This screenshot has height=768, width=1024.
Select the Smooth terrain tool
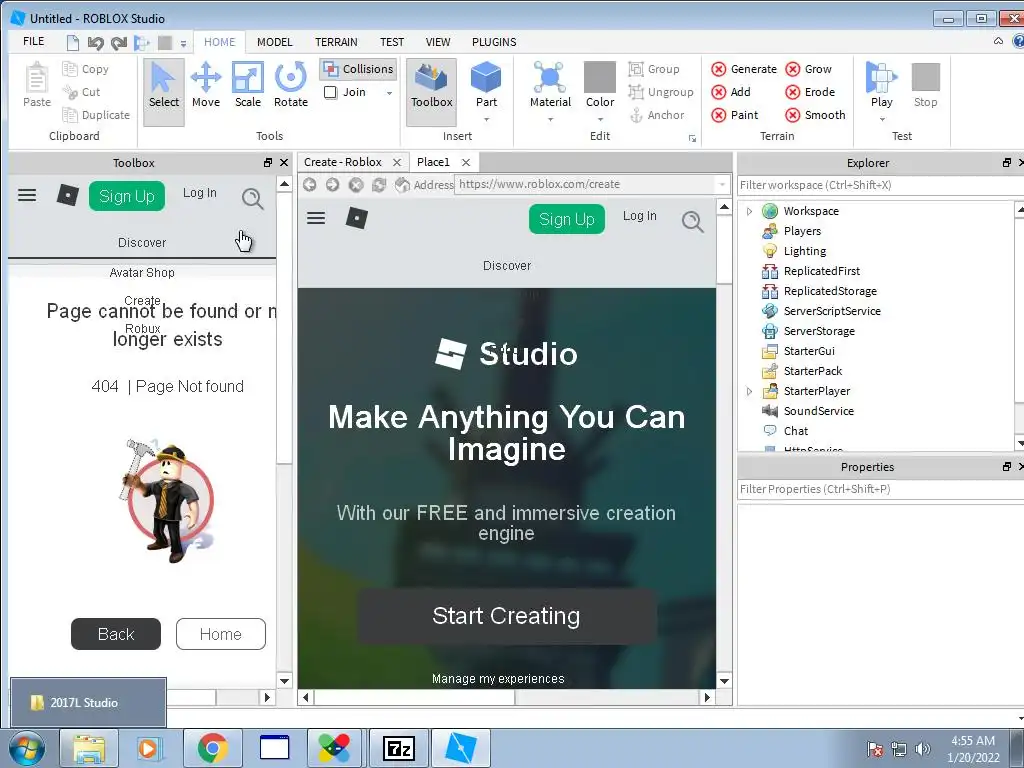[x=815, y=115]
